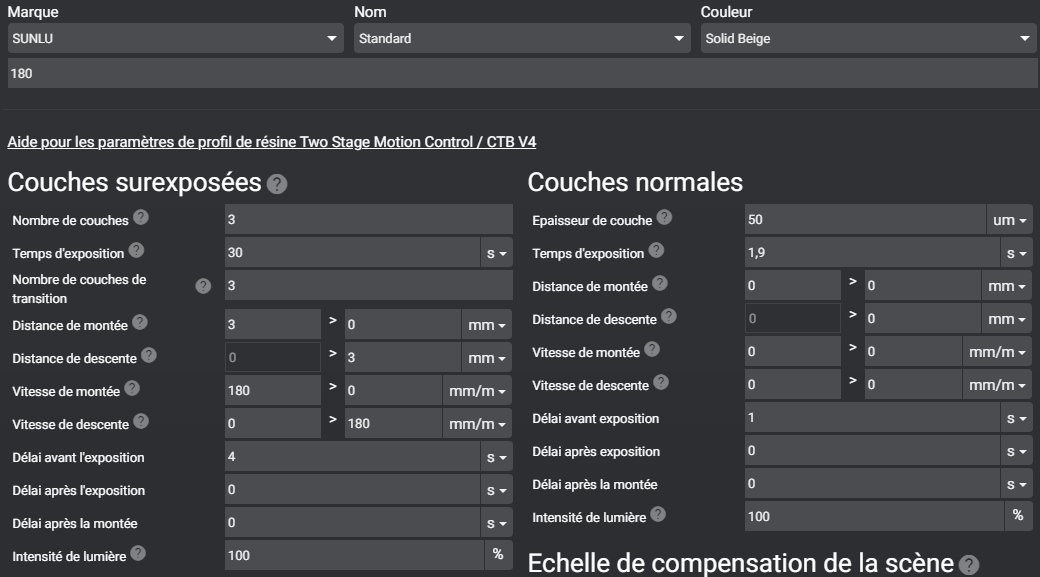Image resolution: width=1040 pixels, height=577 pixels.
Task: Click help icon for normal layers Temps d'exposition
Action: point(656,251)
